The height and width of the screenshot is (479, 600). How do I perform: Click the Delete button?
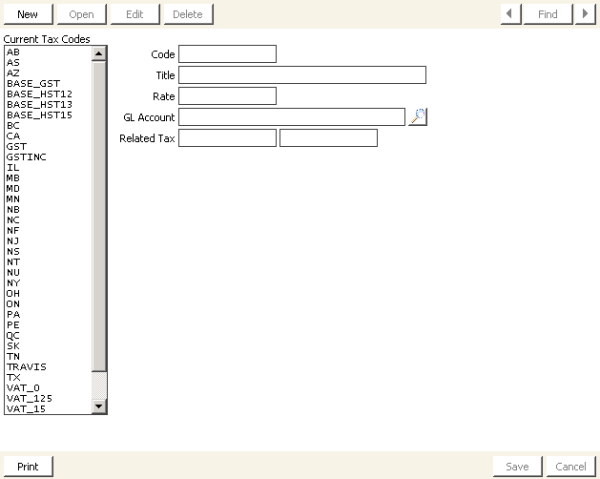188,14
